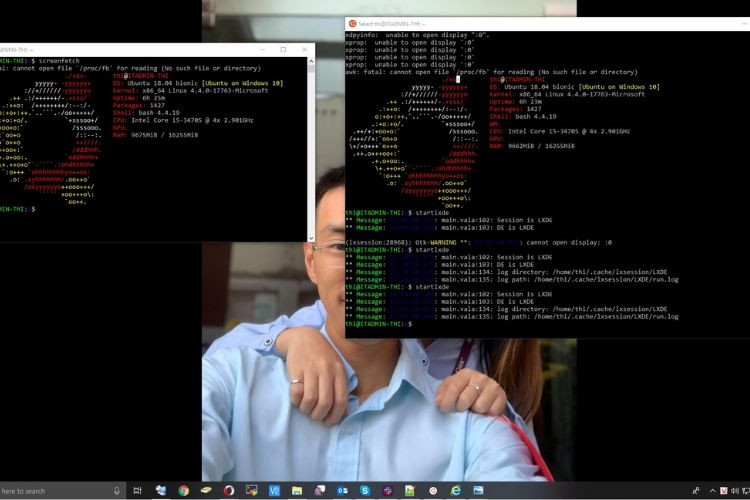Click the empty prompt at bottom of left terminal

pos(17,209)
